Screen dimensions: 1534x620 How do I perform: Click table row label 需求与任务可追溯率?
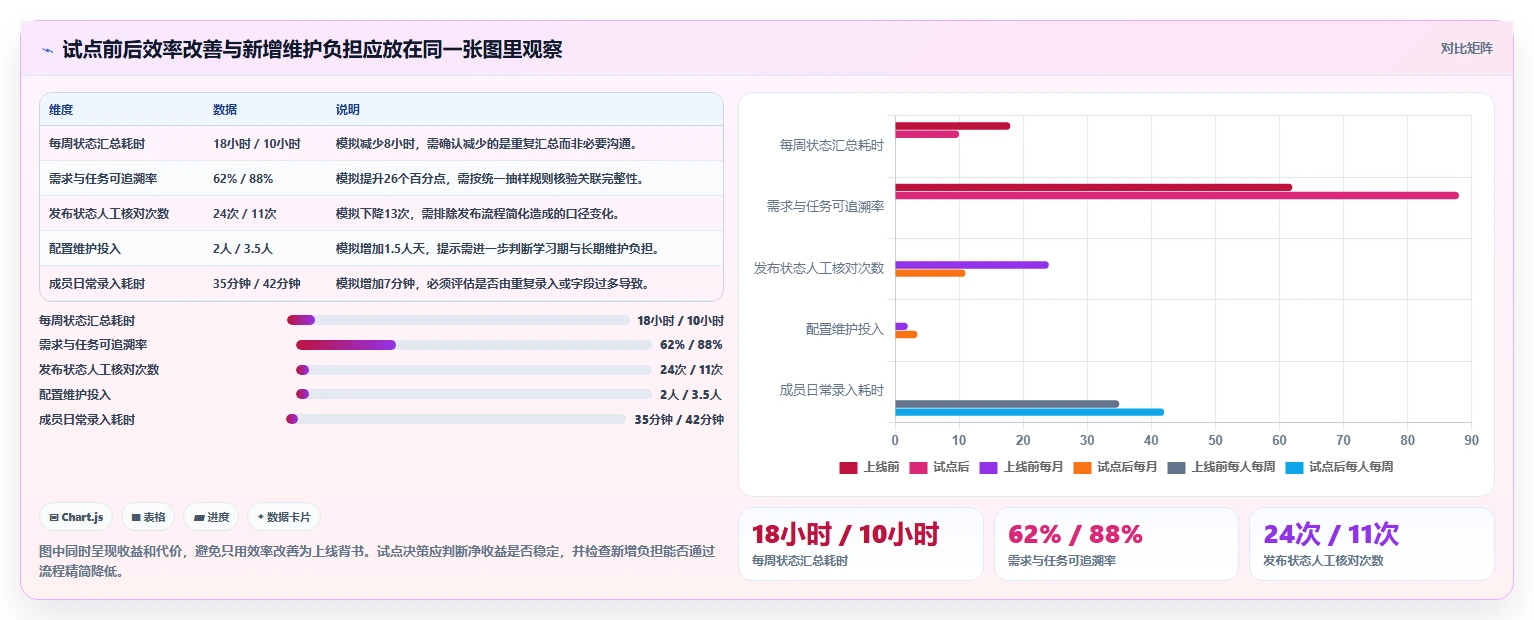[x=103, y=179]
